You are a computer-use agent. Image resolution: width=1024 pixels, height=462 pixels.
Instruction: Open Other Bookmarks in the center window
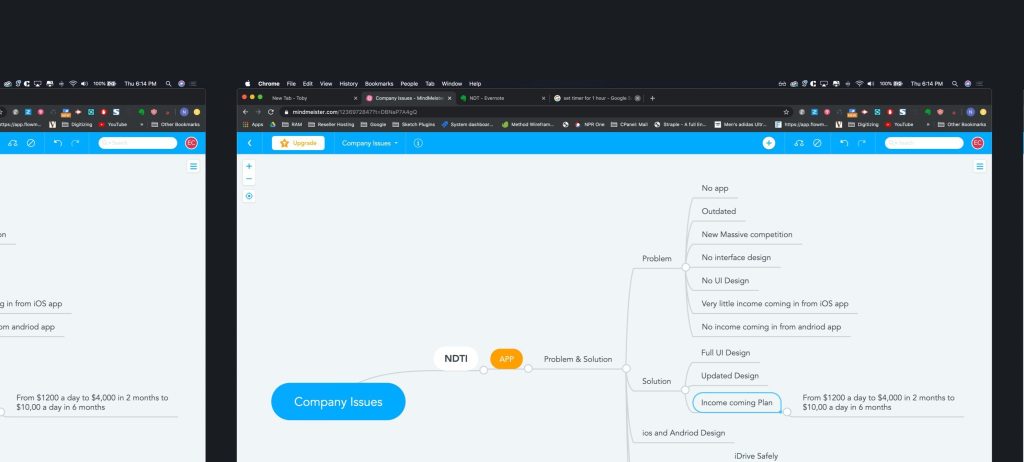tap(961, 124)
